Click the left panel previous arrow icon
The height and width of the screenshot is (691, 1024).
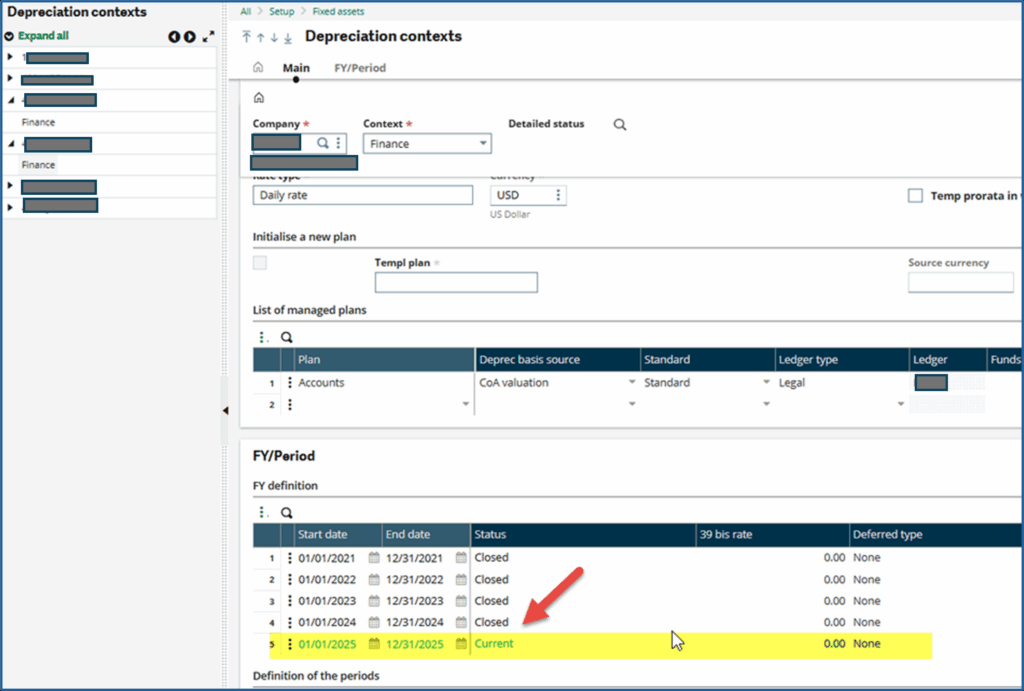[x=174, y=37]
